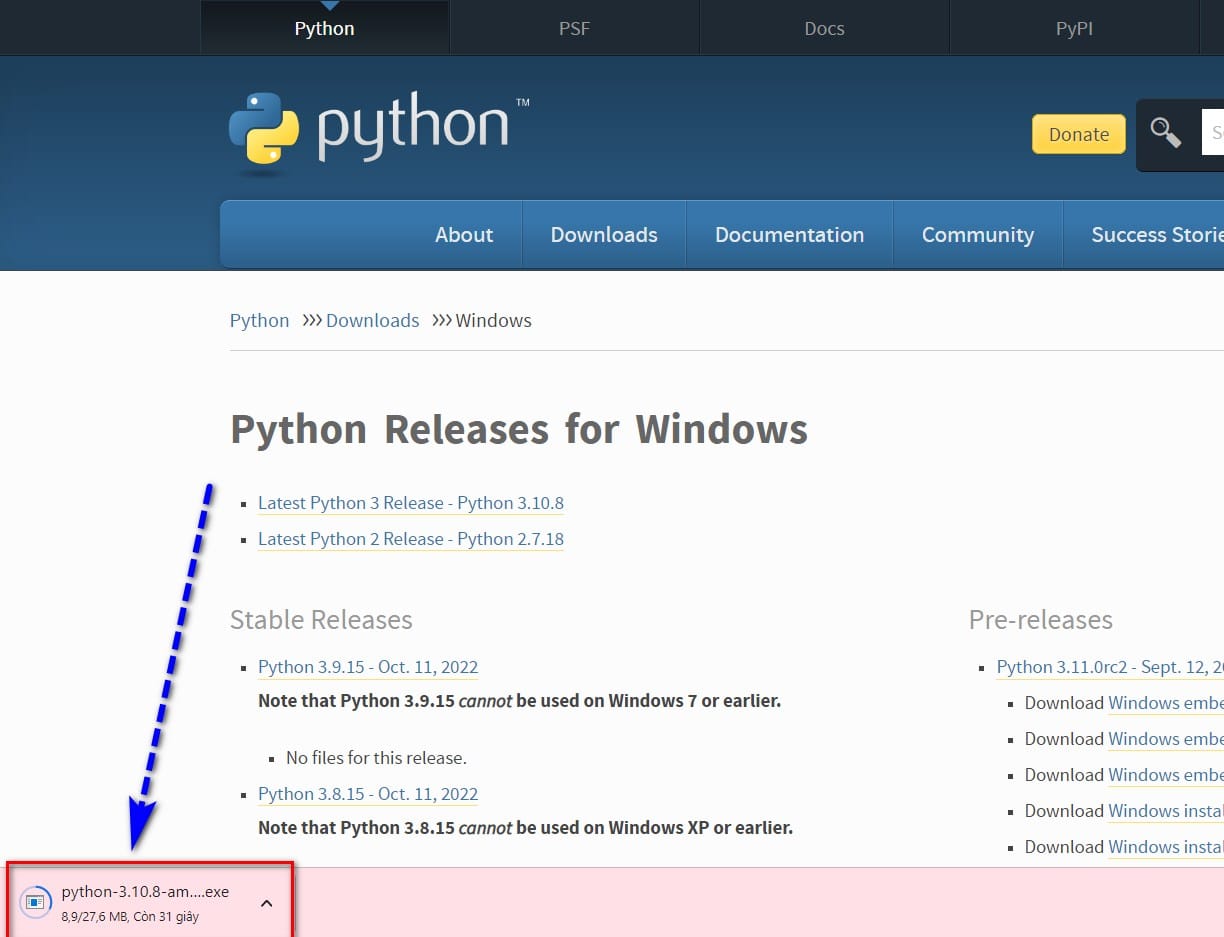
Task: Click the downloaded exe file icon
Action: tap(36, 901)
